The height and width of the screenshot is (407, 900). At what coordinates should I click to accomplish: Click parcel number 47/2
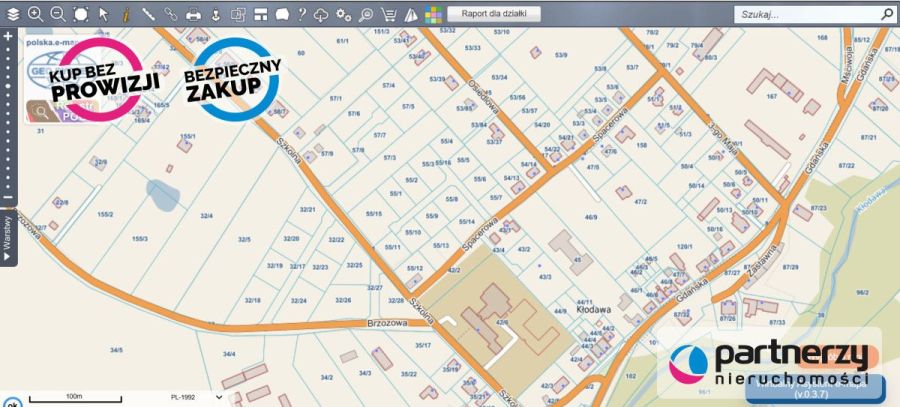click(x=641, y=201)
